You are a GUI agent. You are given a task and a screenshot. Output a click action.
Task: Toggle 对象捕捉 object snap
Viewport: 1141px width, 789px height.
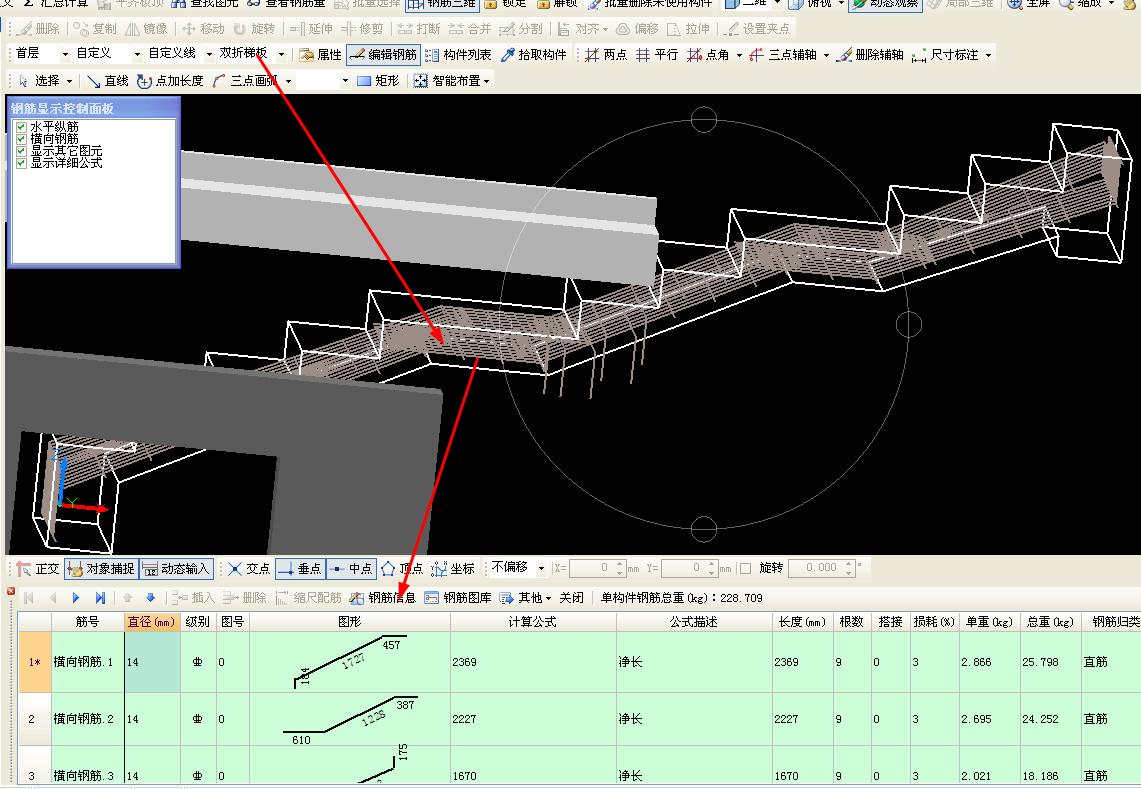click(x=101, y=568)
